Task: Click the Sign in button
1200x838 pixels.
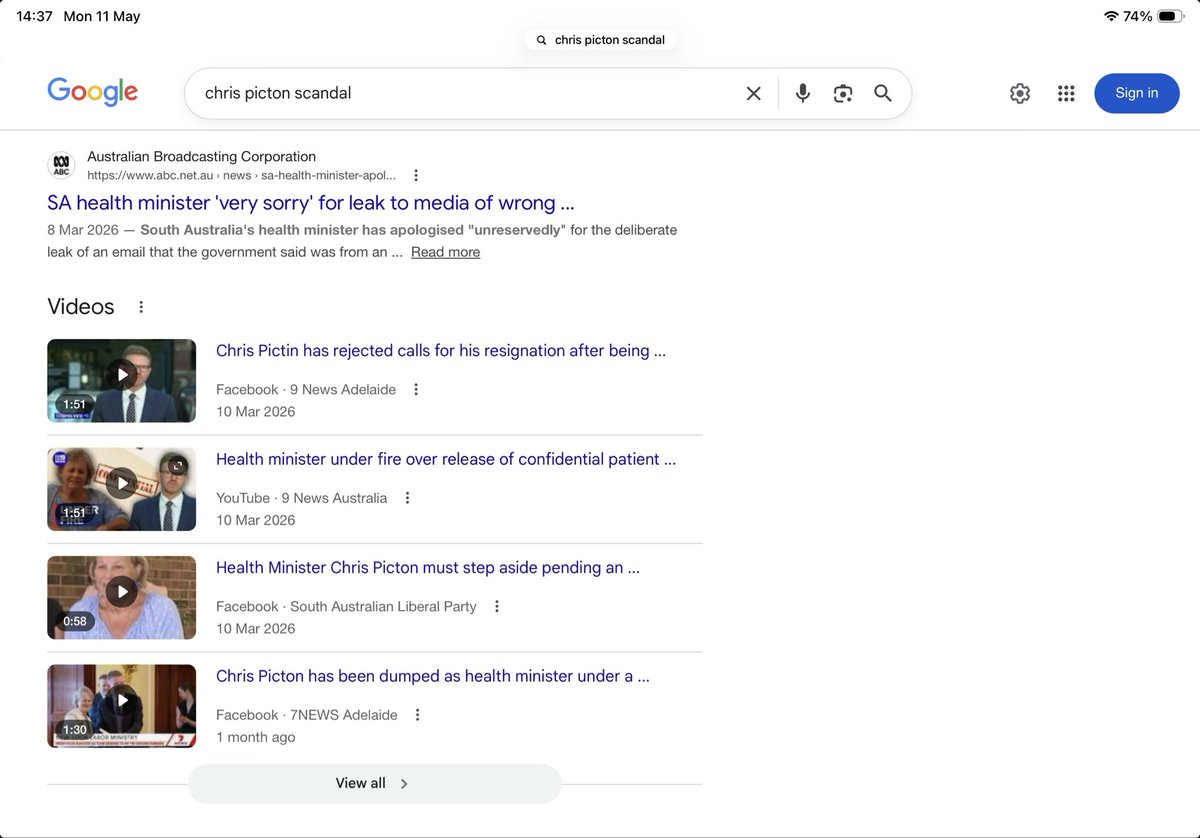Action: click(1137, 93)
